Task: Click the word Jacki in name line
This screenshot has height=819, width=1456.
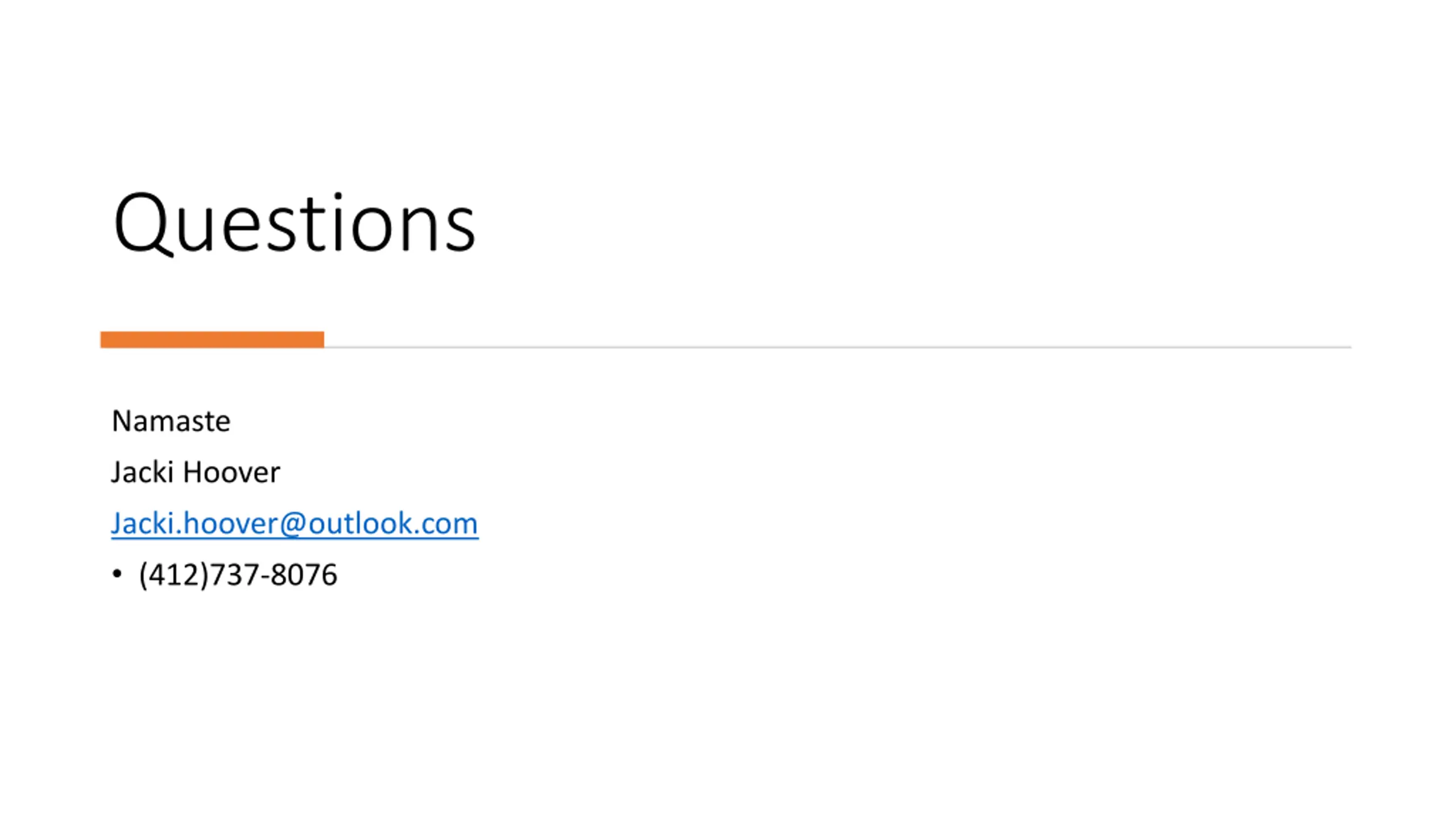Action: click(x=142, y=473)
